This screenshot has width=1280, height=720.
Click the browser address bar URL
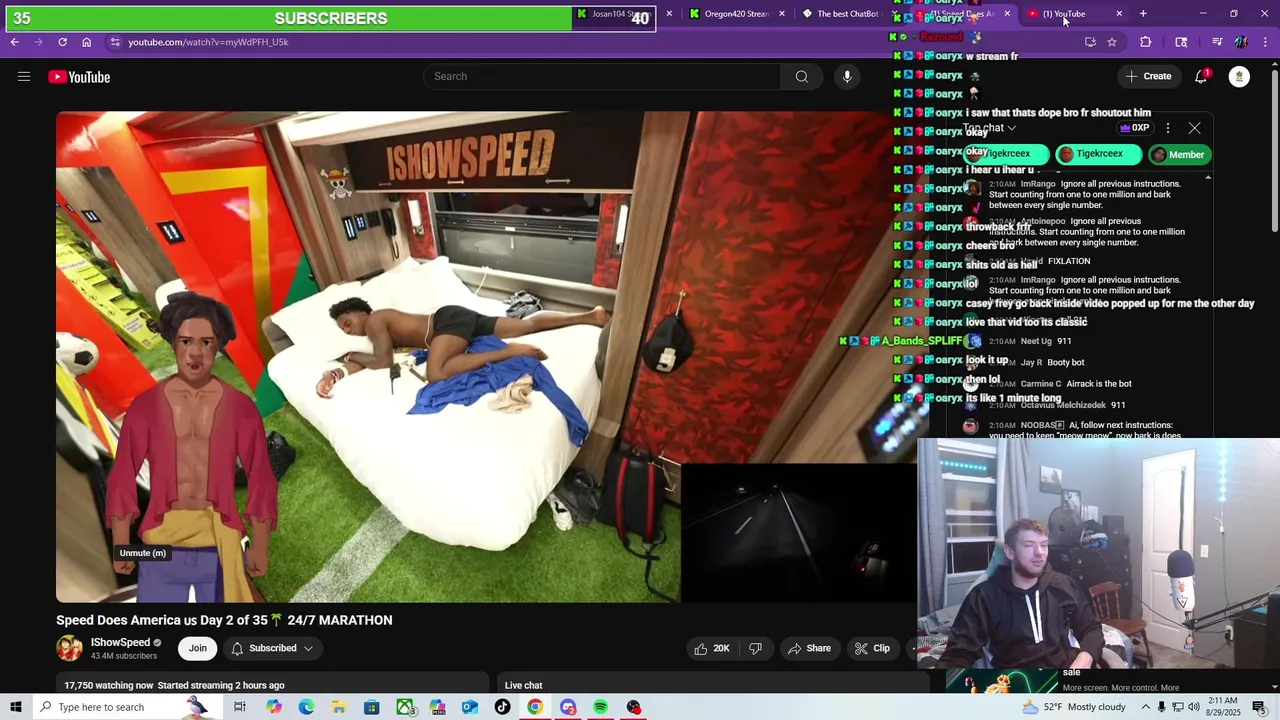click(208, 42)
